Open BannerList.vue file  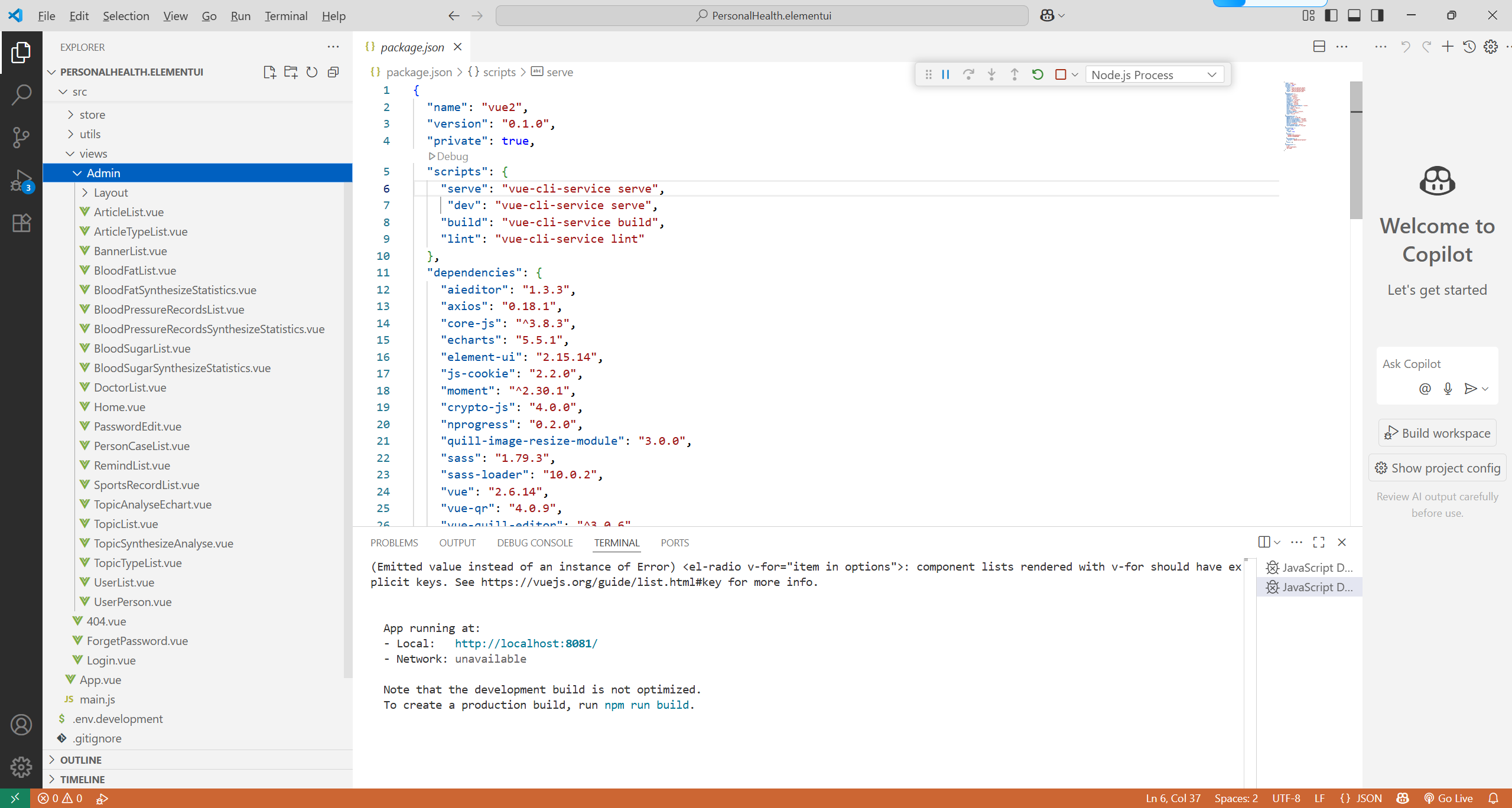click(130, 251)
